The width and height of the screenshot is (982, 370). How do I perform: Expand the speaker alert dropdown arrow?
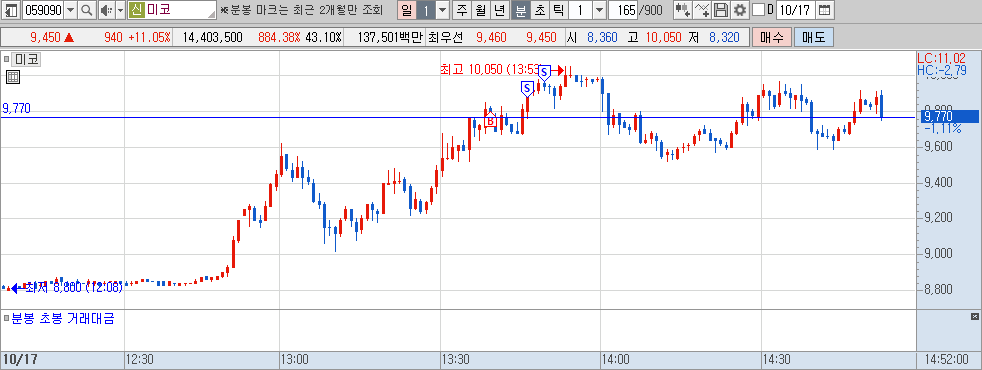[120, 10]
